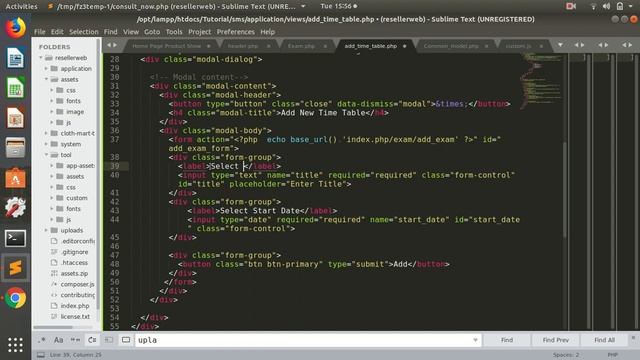Open Terminal from the dock
This screenshot has height=360, width=640.
point(16,238)
